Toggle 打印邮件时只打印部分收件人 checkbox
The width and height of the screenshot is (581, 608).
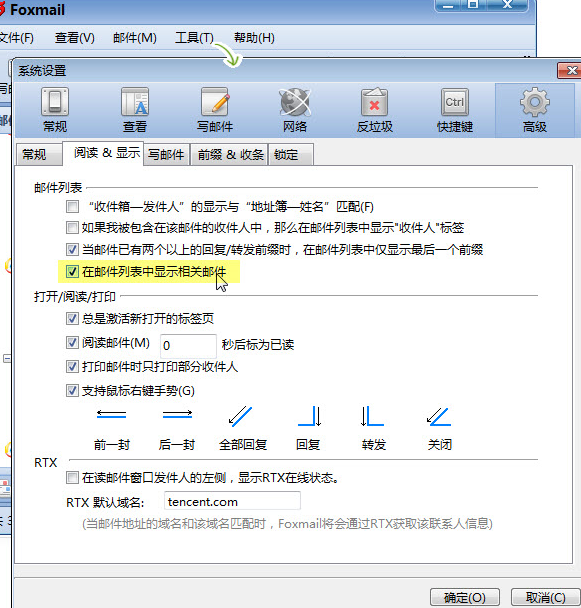(72, 366)
